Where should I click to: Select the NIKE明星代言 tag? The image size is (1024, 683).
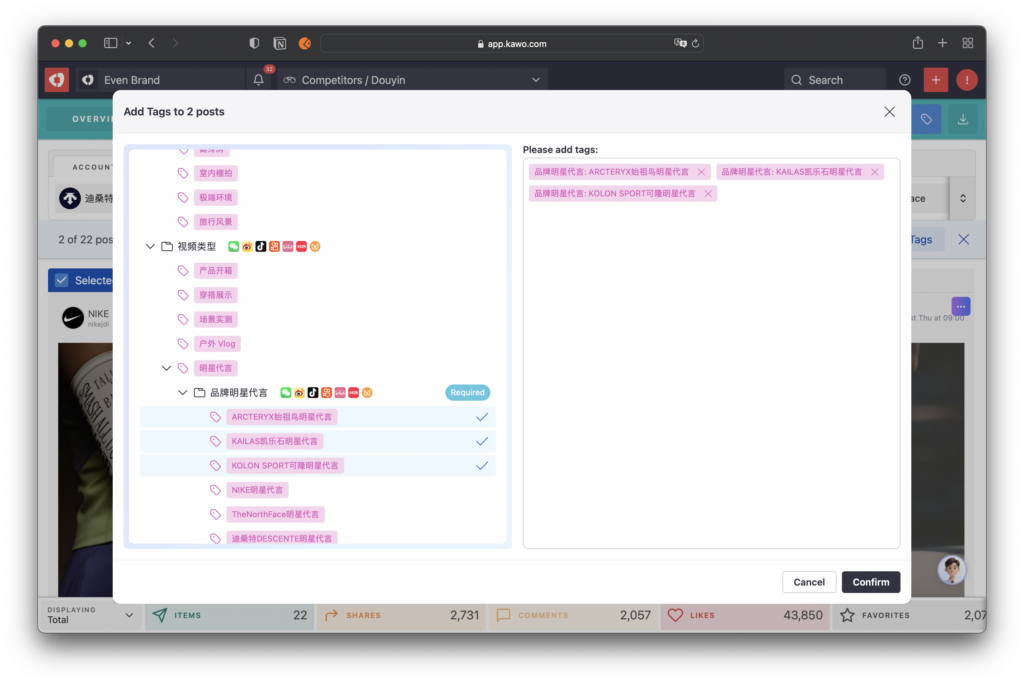click(x=257, y=490)
